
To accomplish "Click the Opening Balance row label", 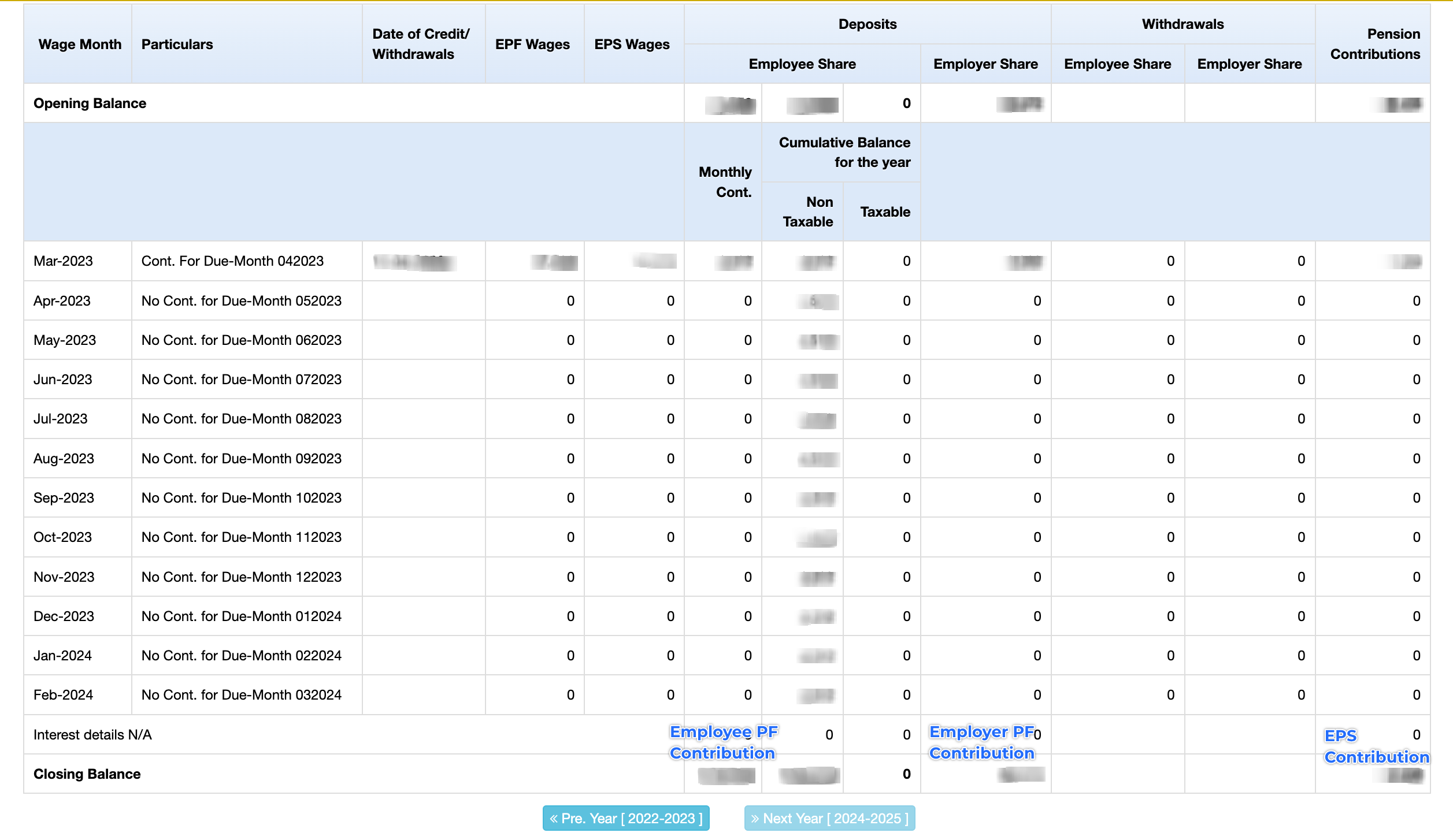I will [x=90, y=103].
